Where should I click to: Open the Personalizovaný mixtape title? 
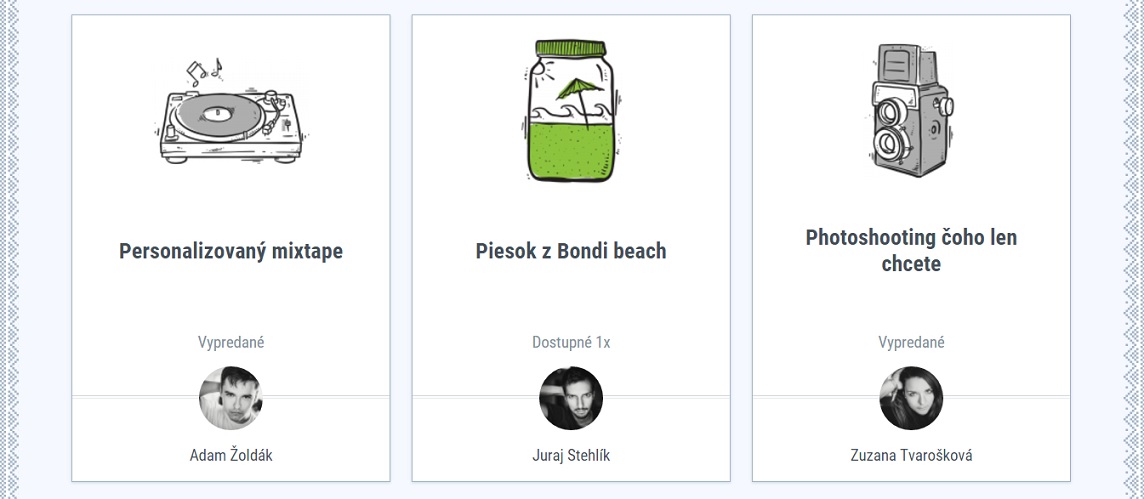click(x=231, y=251)
